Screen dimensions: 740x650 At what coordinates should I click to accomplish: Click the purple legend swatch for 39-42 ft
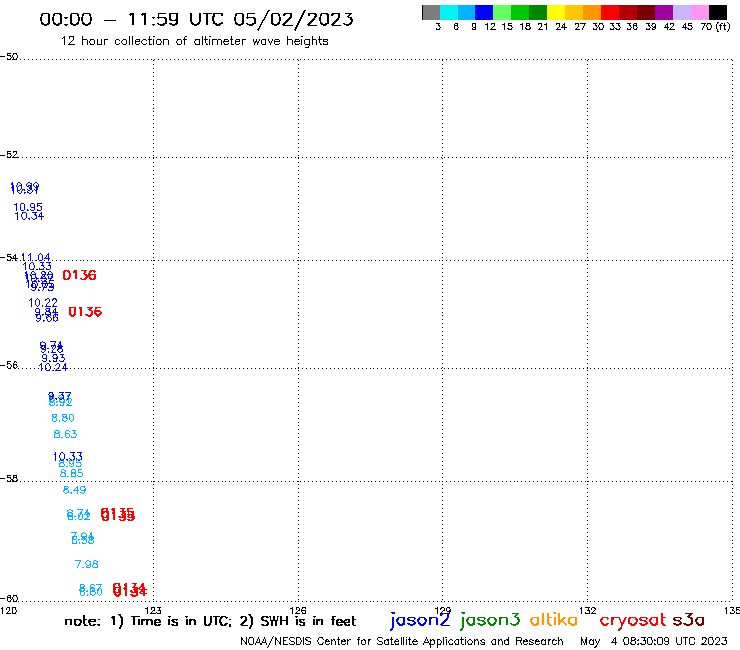[664, 12]
